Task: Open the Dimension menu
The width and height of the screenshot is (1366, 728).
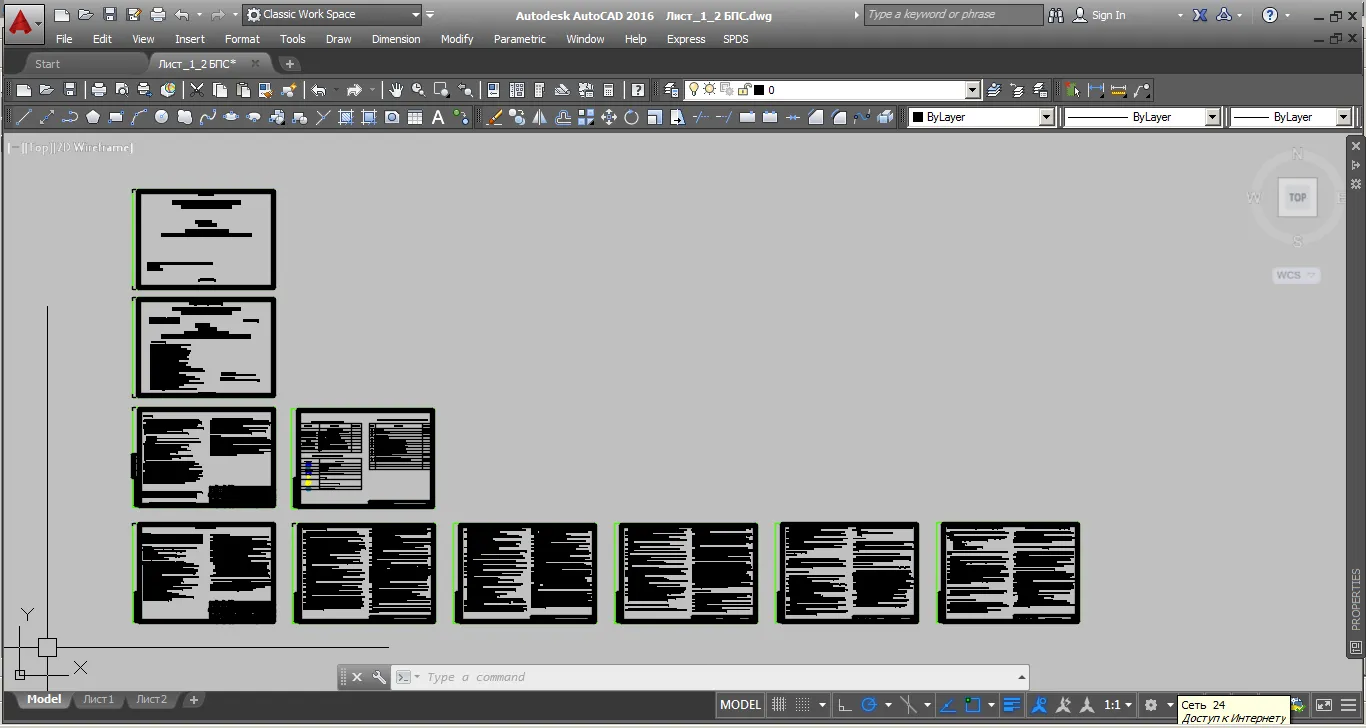Action: pyautogui.click(x=396, y=39)
